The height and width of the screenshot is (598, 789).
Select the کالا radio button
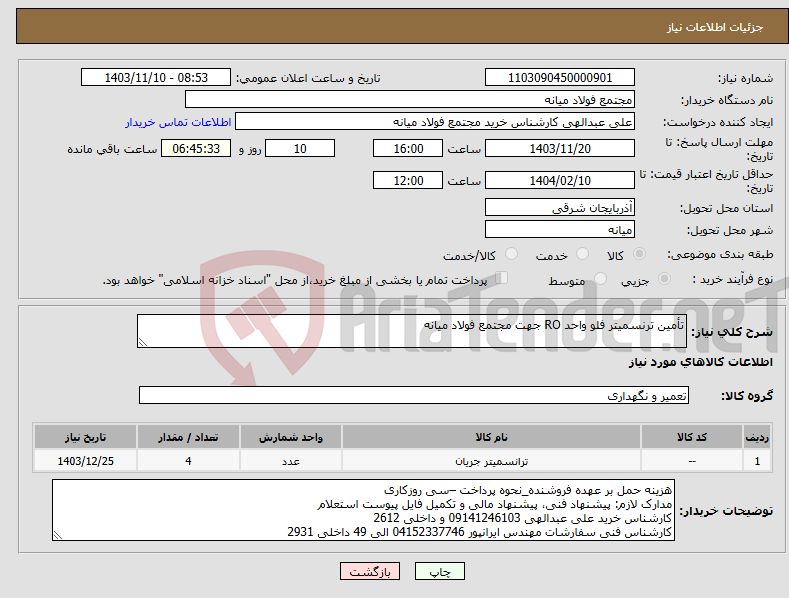(639, 254)
